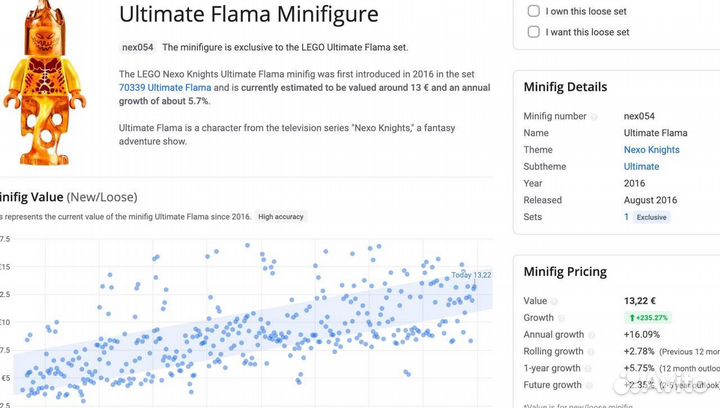The height and width of the screenshot is (408, 720).
Task: Click the green +235.27% growth badge
Action: (x=649, y=318)
